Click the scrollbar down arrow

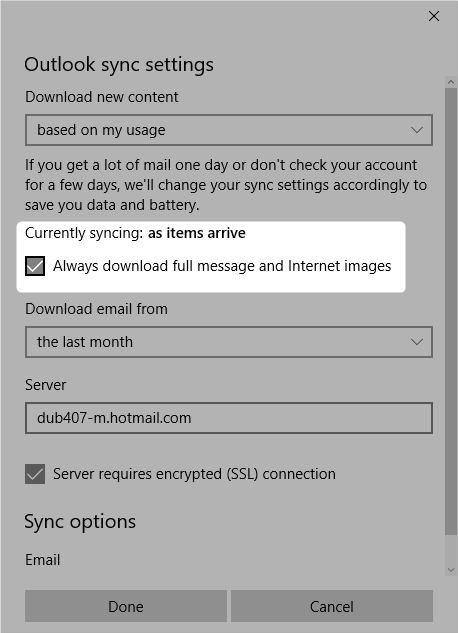click(x=451, y=570)
